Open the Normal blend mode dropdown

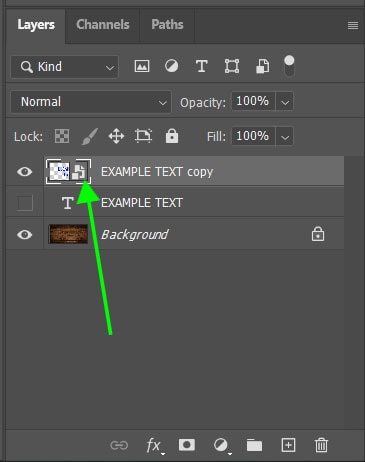91,102
